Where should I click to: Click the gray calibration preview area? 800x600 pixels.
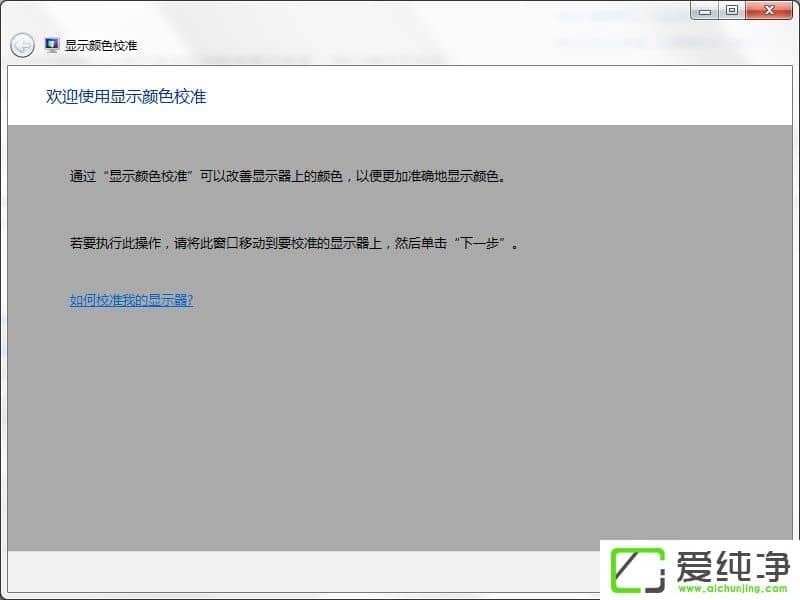[x=400, y=420]
